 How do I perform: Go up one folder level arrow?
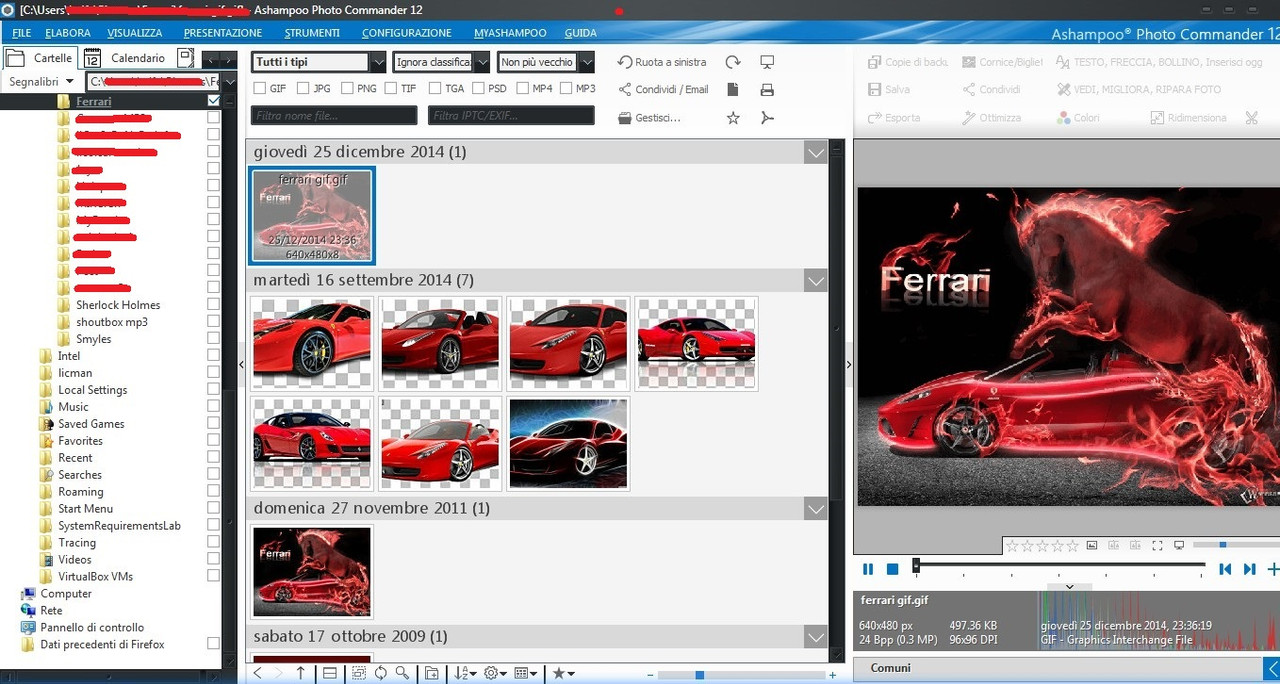300,673
